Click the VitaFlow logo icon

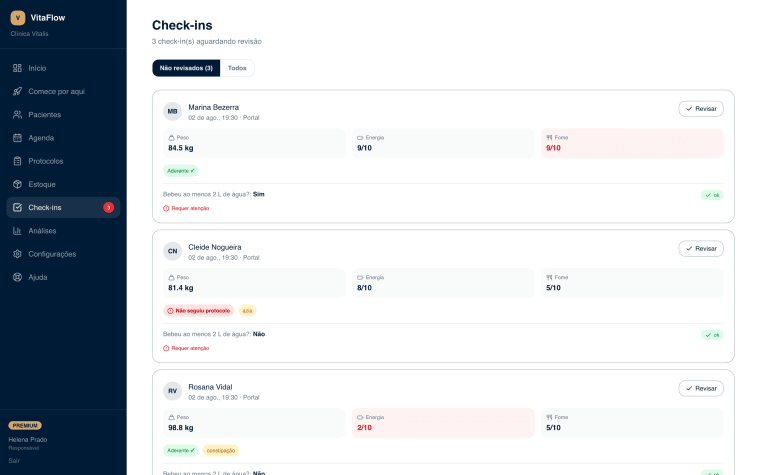(x=18, y=18)
